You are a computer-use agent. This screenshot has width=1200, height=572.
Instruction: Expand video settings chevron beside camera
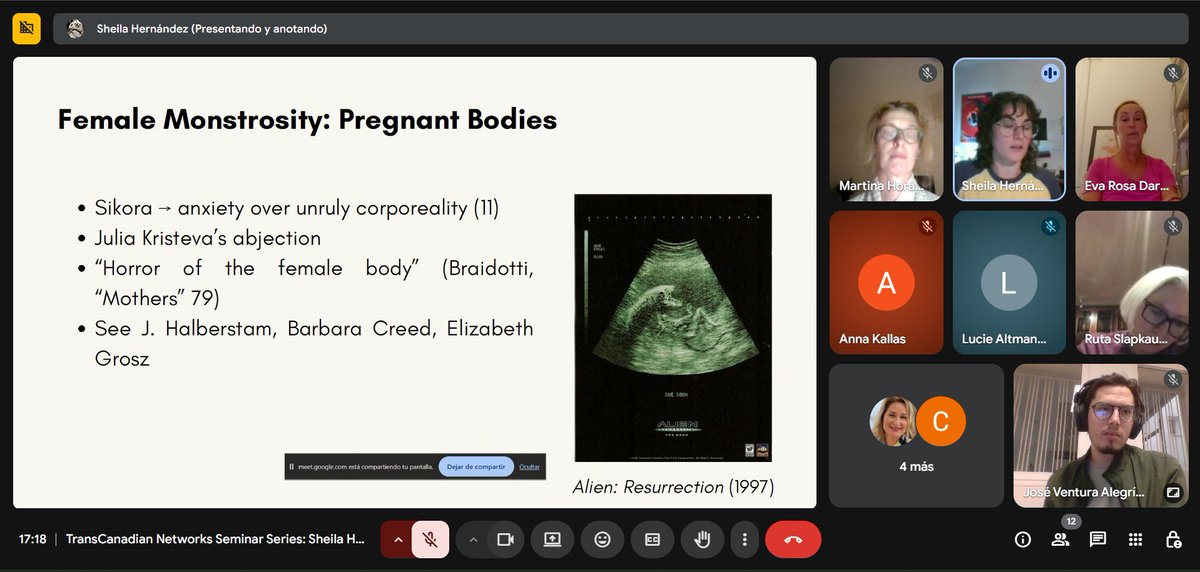click(x=473, y=539)
